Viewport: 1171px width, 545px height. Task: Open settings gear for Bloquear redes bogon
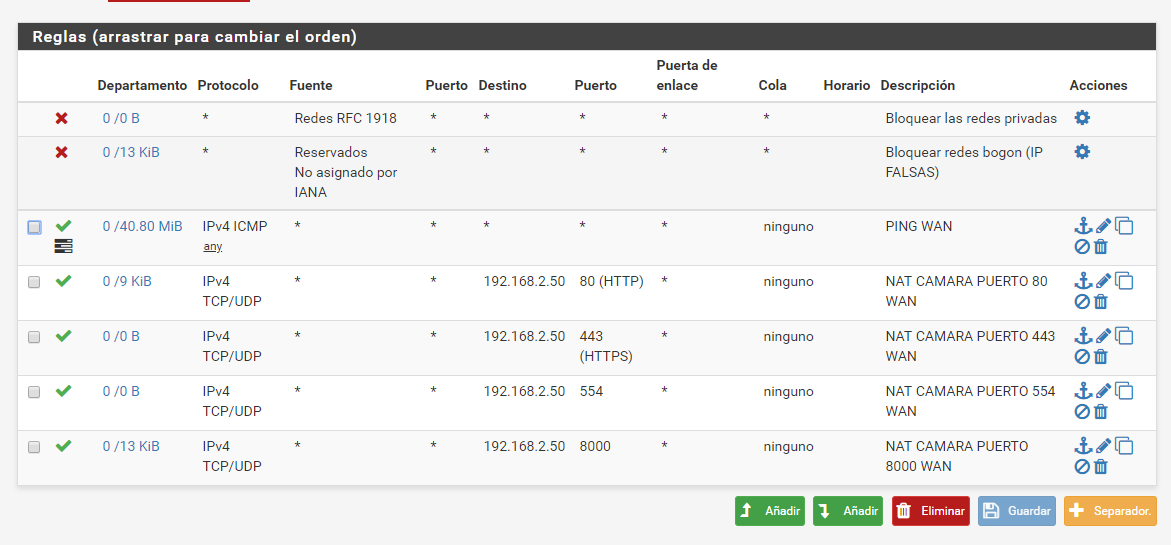[1082, 152]
